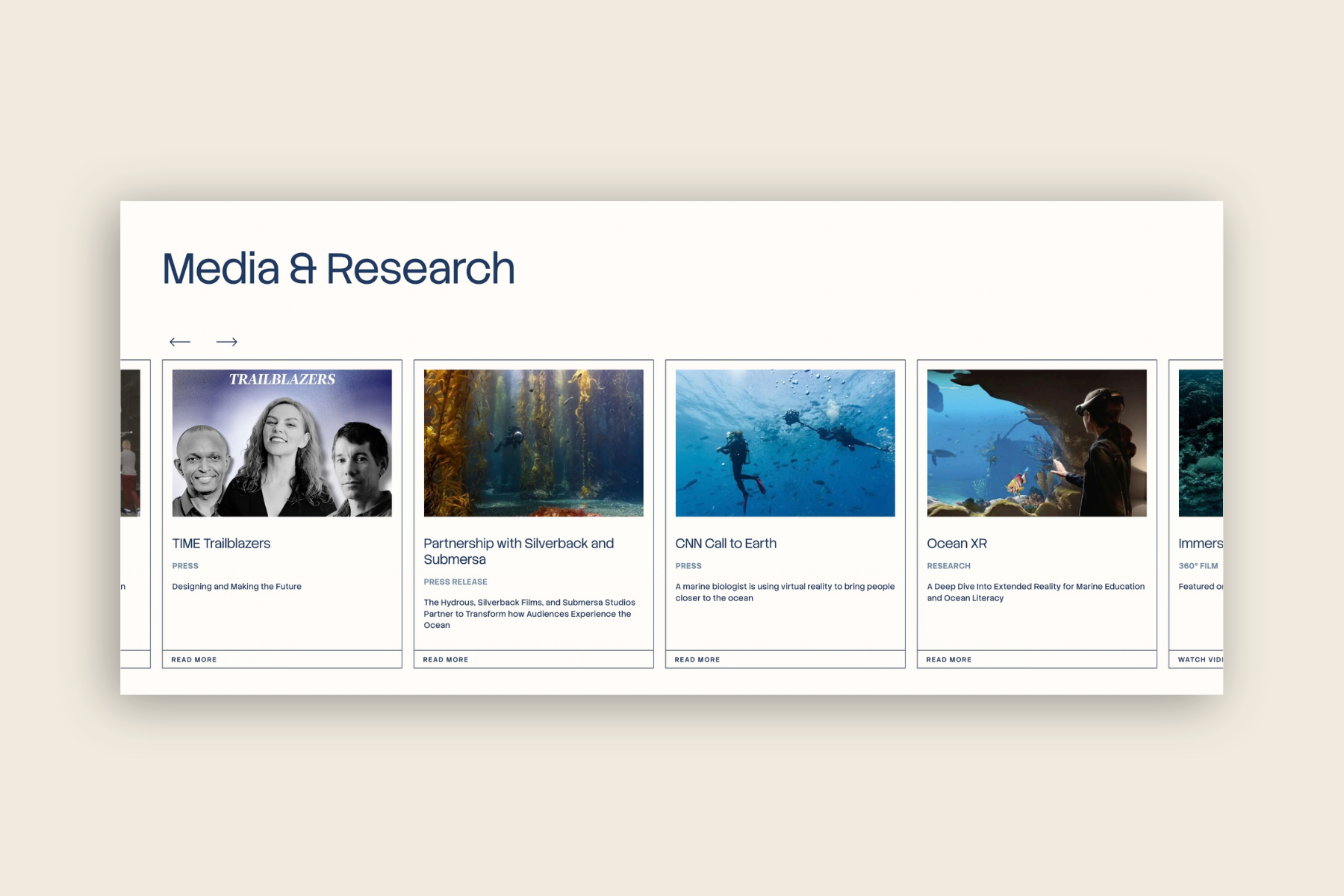1344x896 pixels.
Task: Click PRESS label under TIME Trailblazers
Action: click(185, 566)
